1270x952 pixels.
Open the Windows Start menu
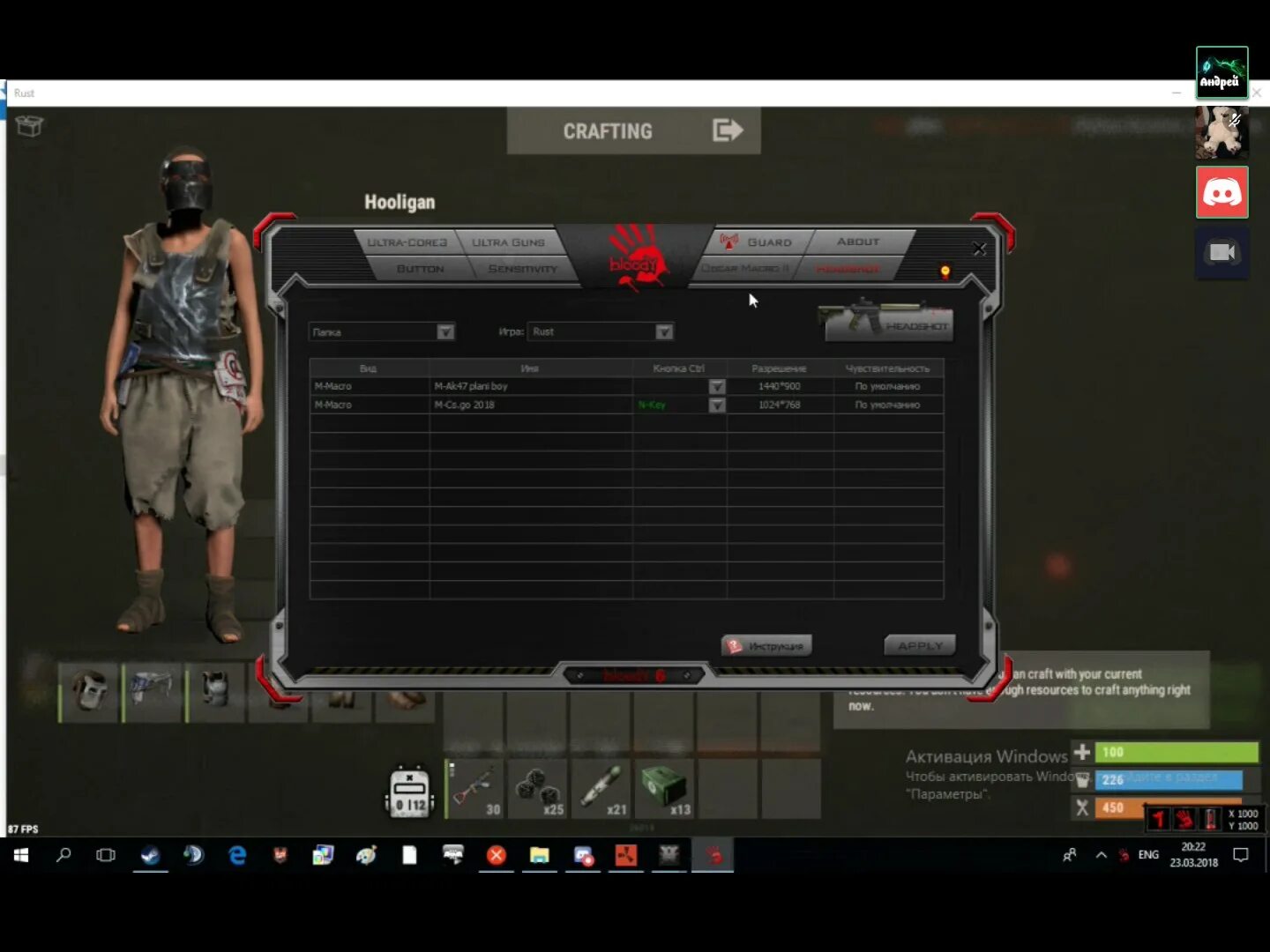[21, 855]
